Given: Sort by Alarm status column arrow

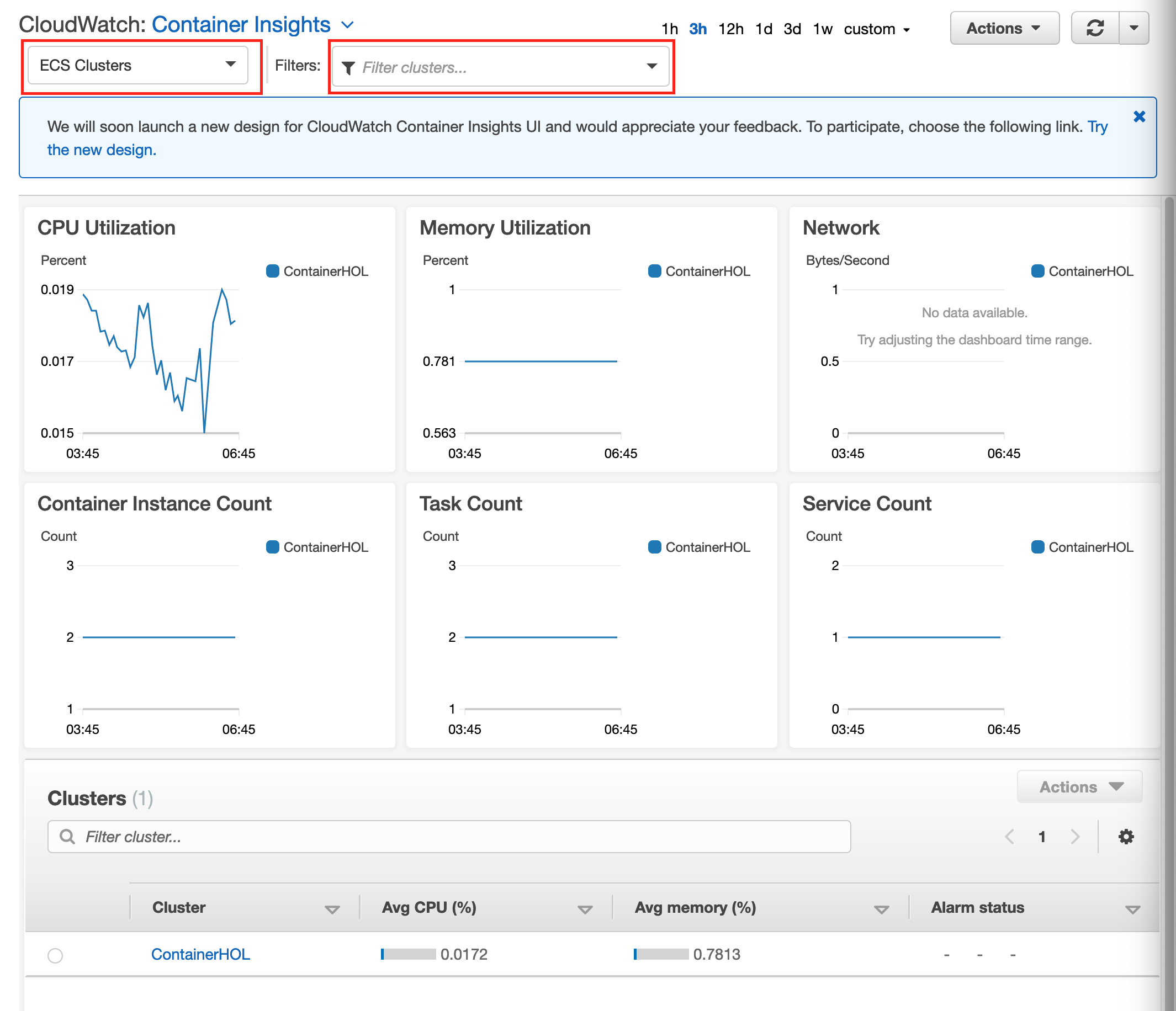Looking at the screenshot, I should (x=1132, y=909).
